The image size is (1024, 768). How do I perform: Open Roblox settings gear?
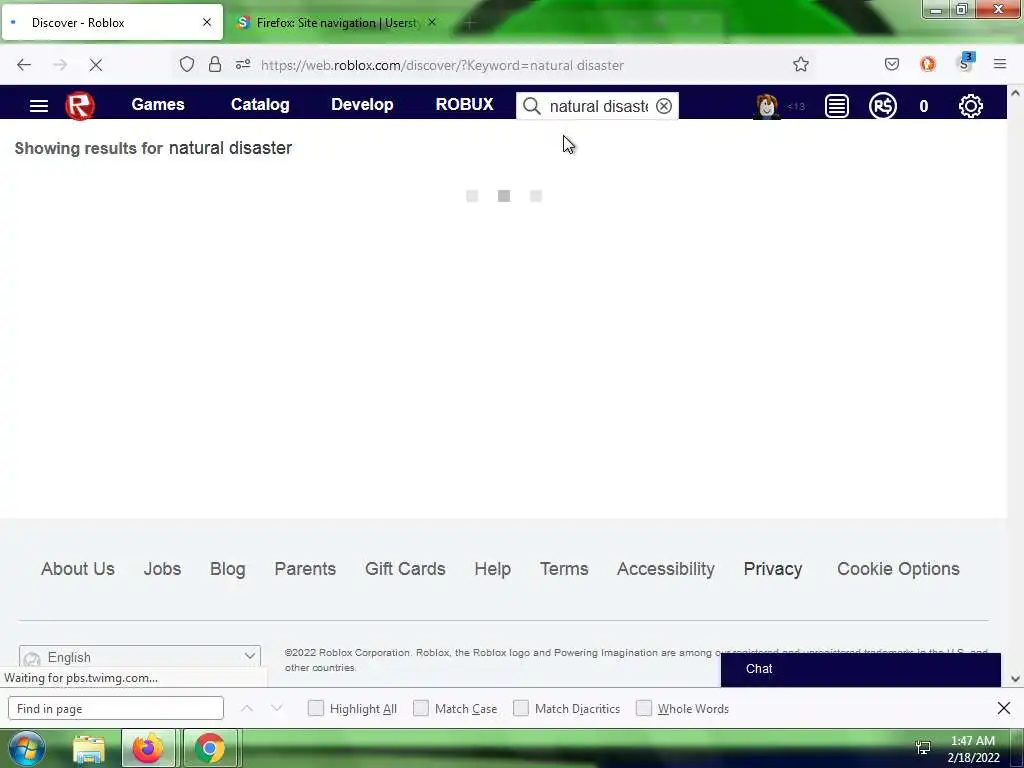click(970, 106)
